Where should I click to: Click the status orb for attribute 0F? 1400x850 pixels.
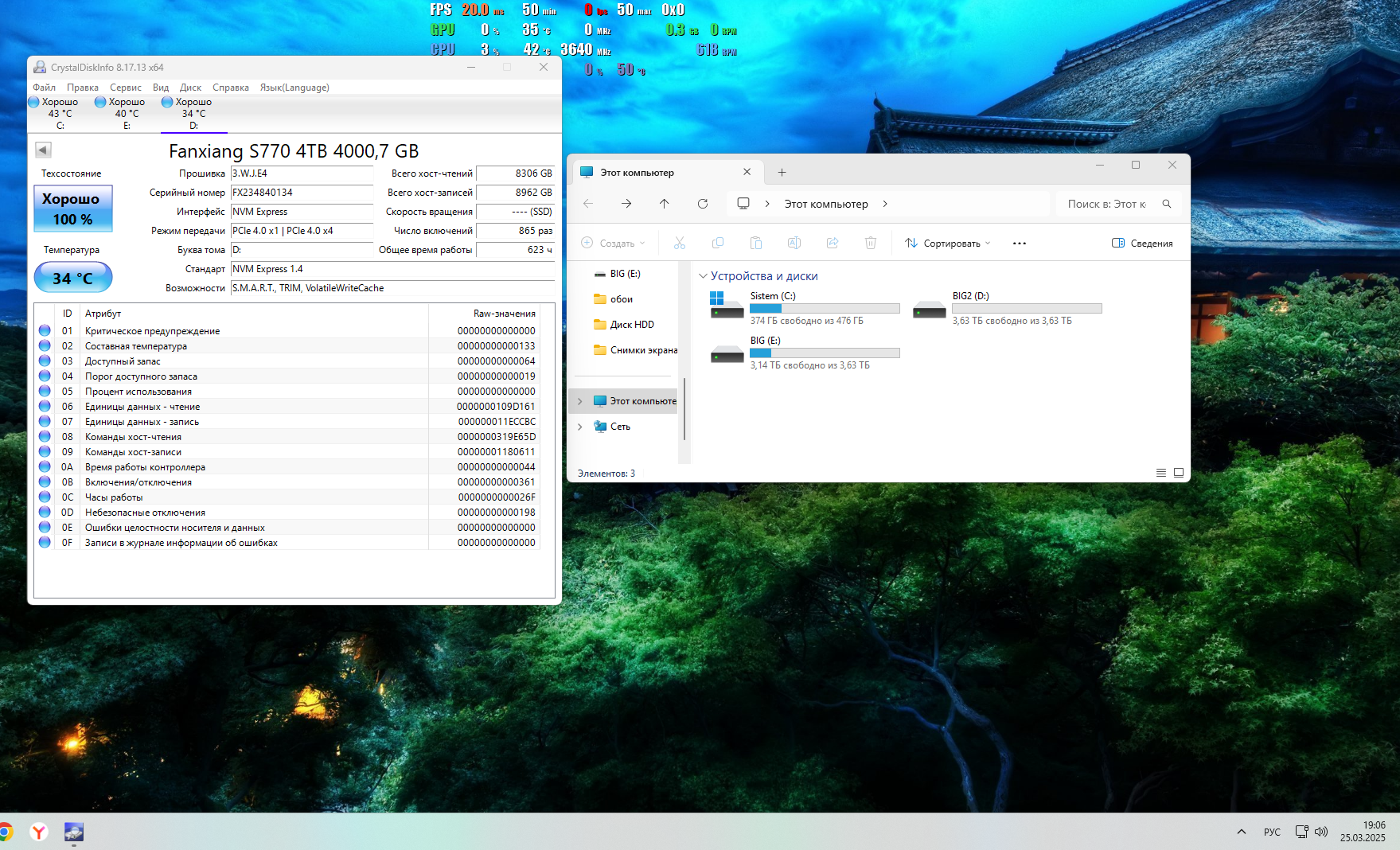point(45,543)
